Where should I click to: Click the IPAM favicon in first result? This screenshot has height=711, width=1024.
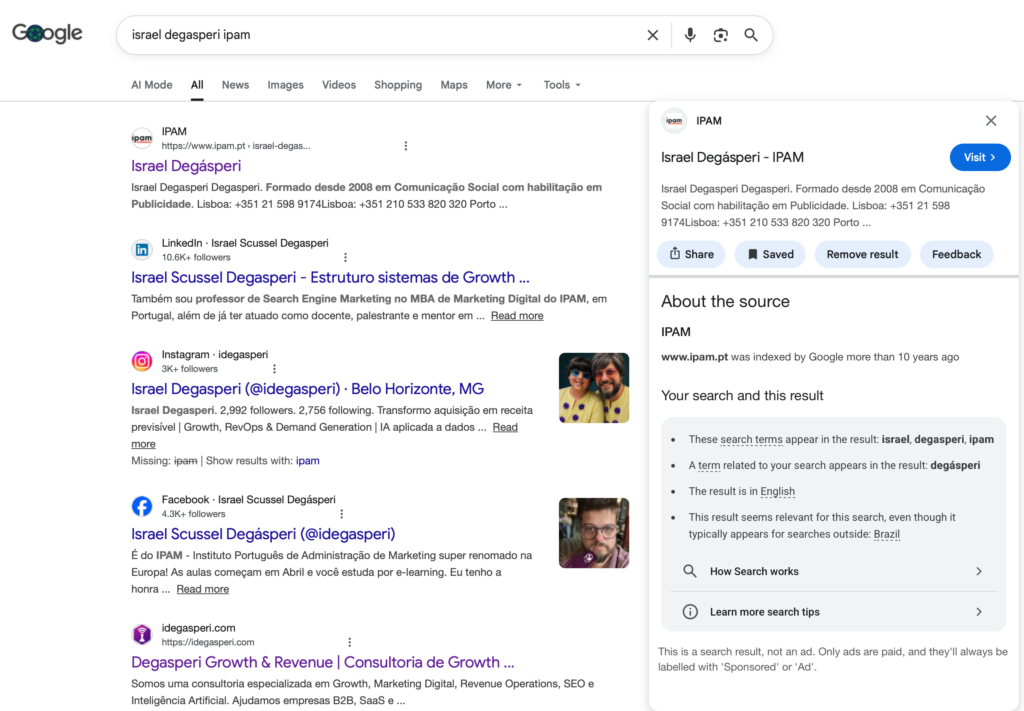coord(142,138)
